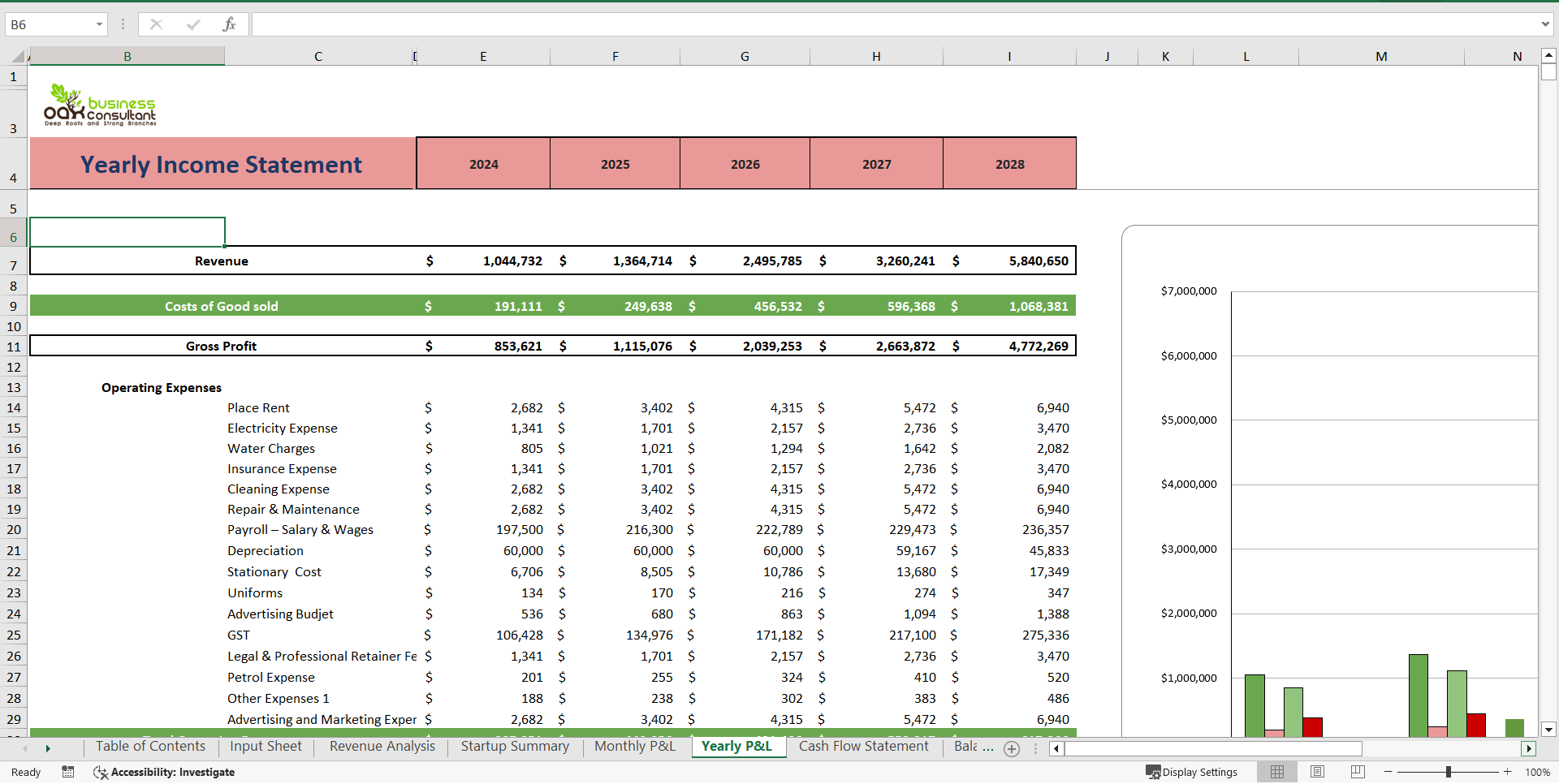Click Gross Profit value 4,772,269
1559x784 pixels.
coord(1039,346)
